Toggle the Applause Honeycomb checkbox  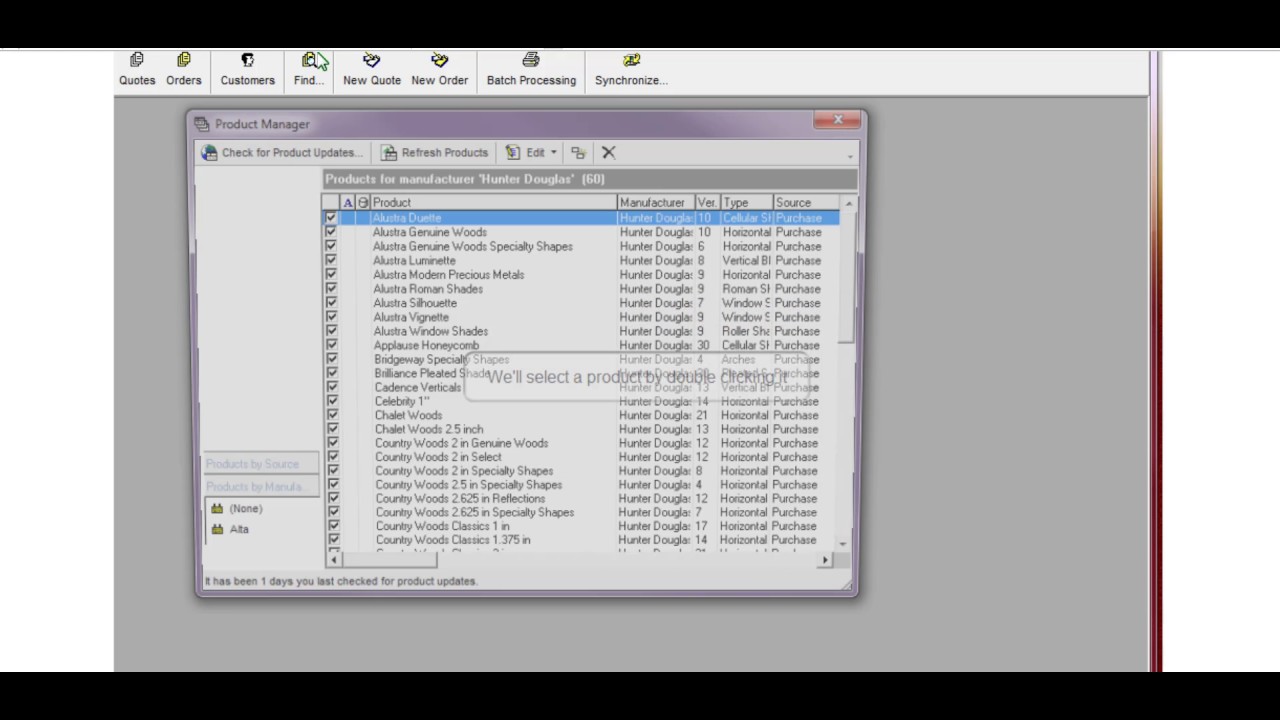[x=331, y=345]
